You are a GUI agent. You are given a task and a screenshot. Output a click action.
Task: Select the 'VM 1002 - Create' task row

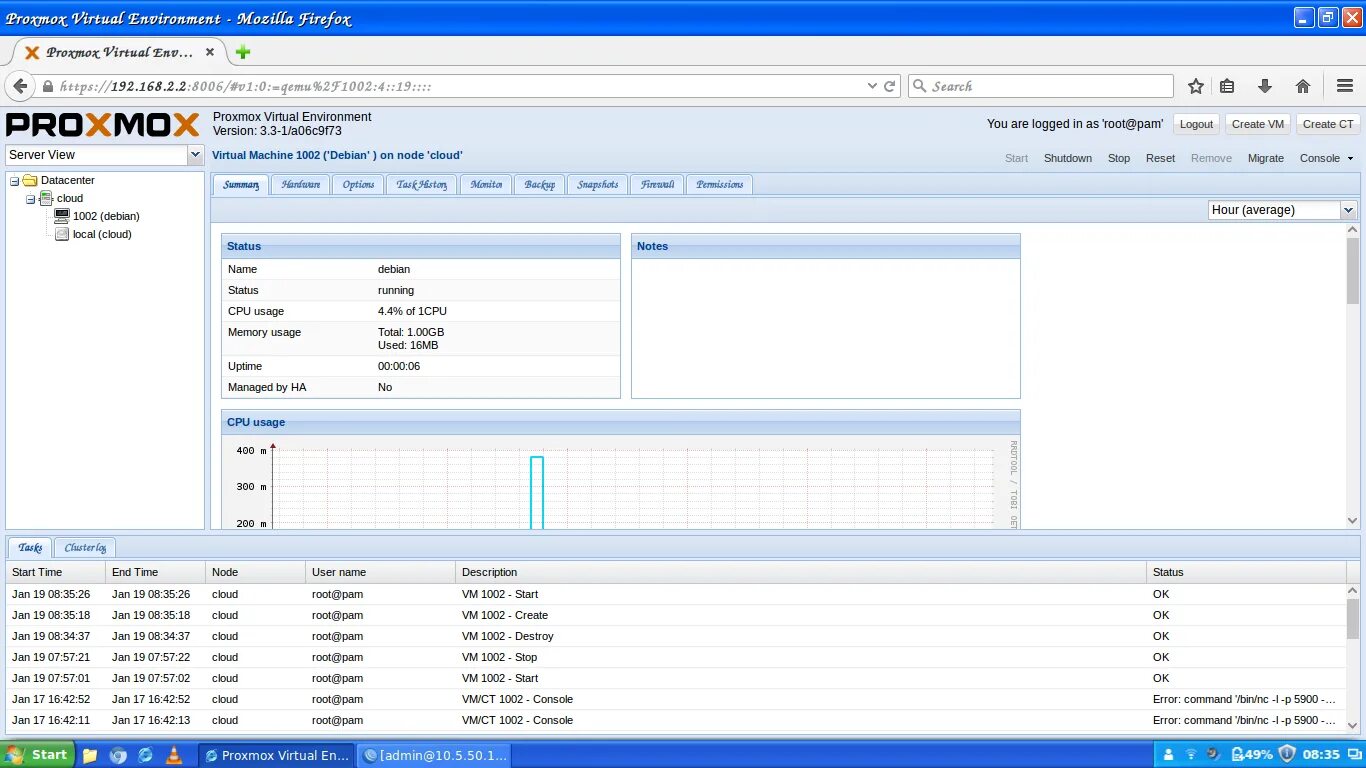676,615
